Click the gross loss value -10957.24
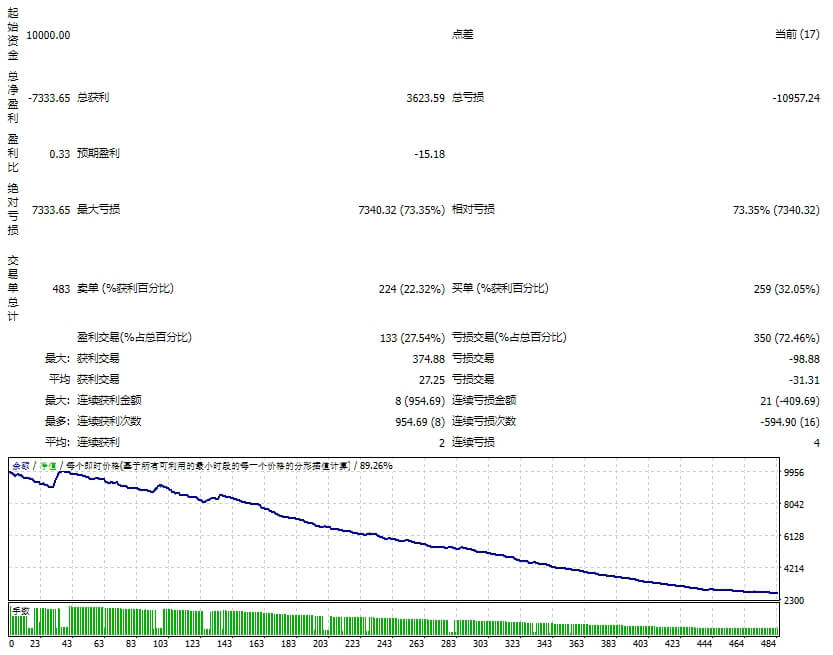 pos(796,98)
